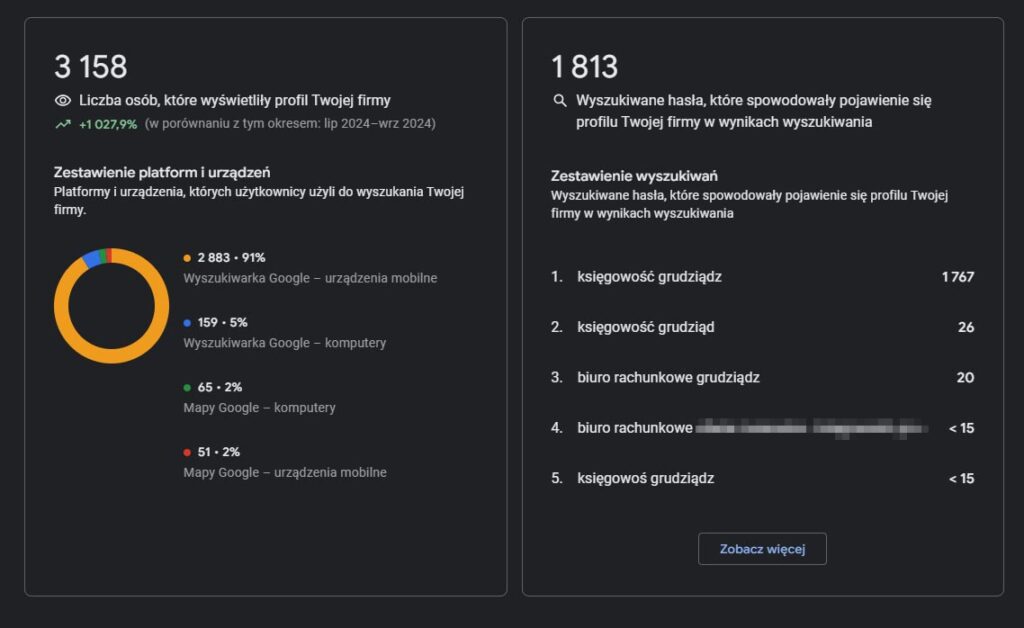Open more search terms via Zobacz więcej
This screenshot has height=628, width=1024.
point(762,548)
